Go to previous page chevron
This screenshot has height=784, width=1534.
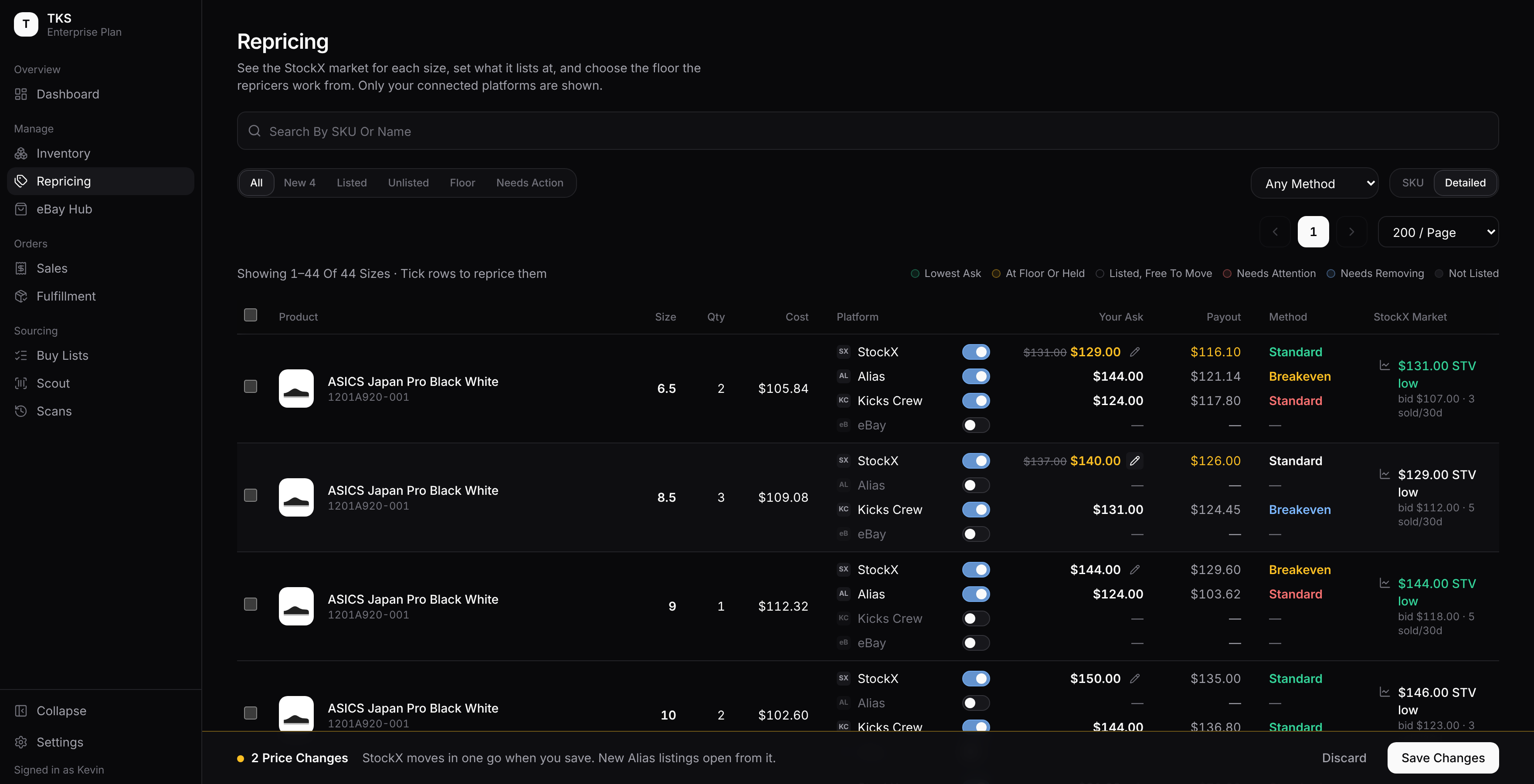click(1275, 232)
